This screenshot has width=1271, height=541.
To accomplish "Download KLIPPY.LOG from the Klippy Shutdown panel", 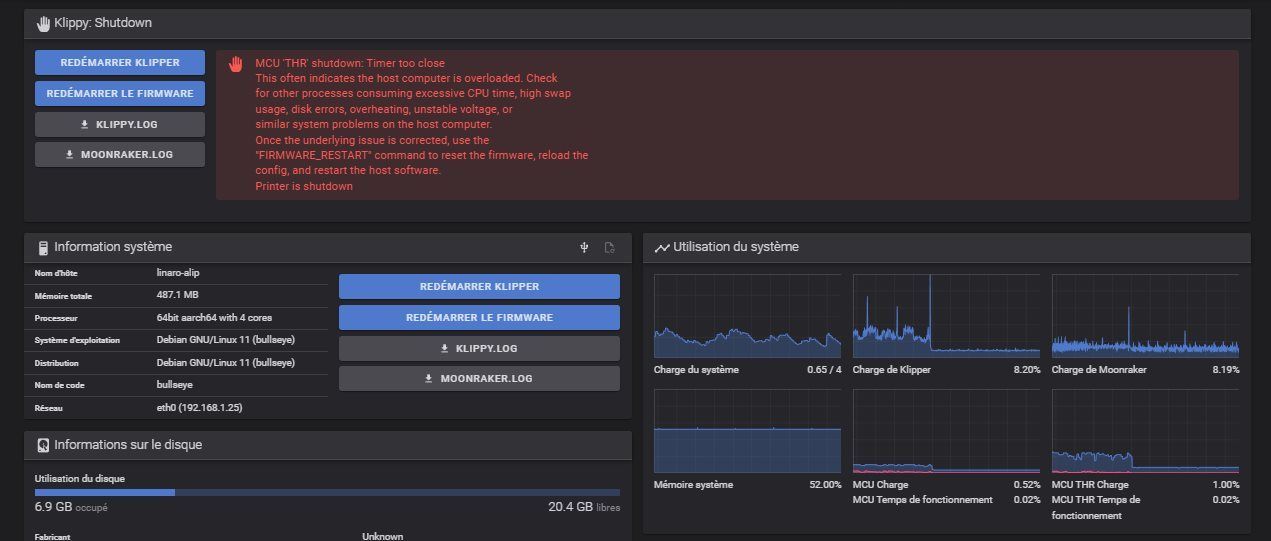I will pos(120,124).
